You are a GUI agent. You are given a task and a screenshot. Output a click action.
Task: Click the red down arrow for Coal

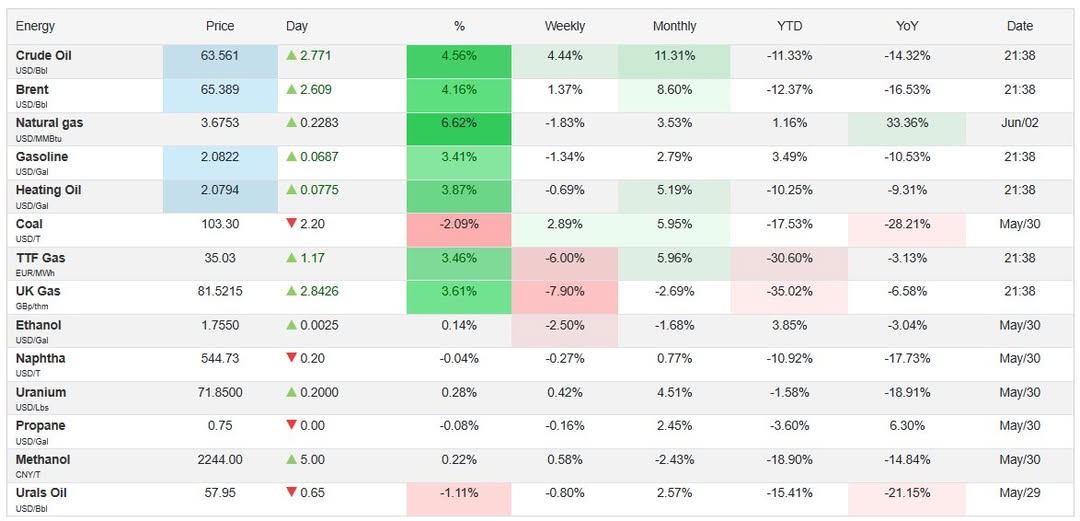292,224
